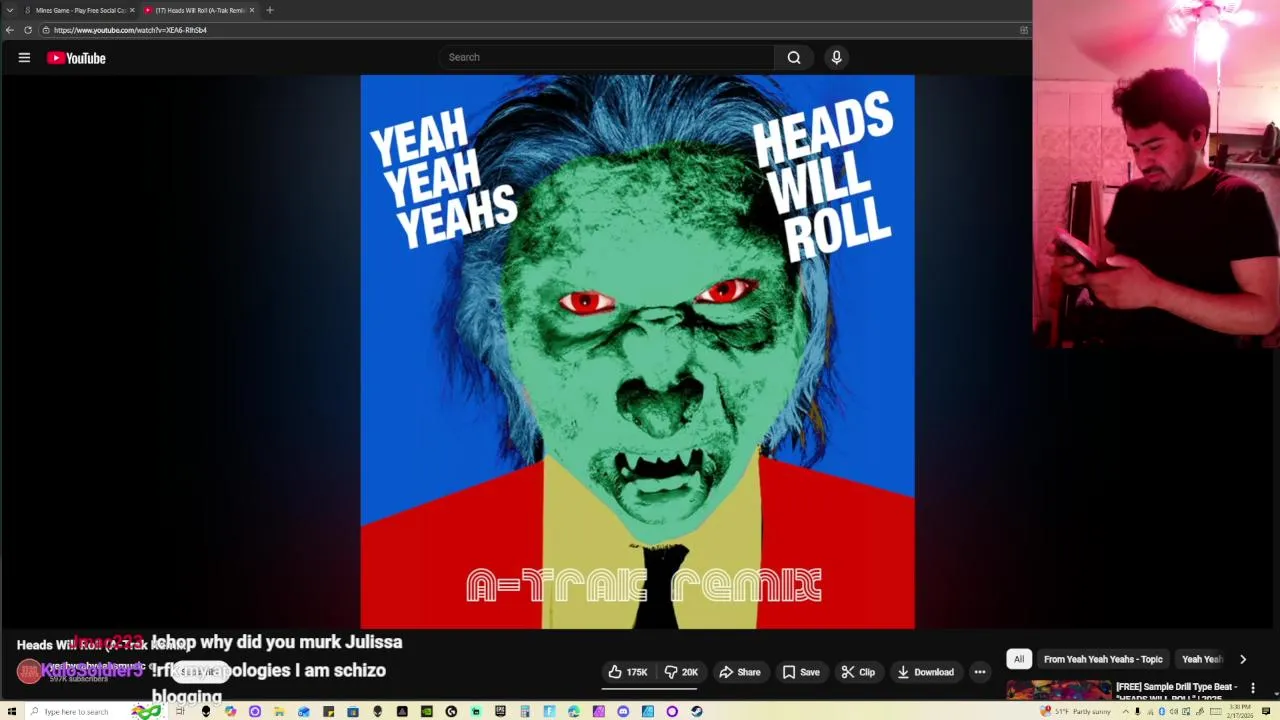The image size is (1280, 720).
Task: Open Task View from the taskbar
Action: 180,711
